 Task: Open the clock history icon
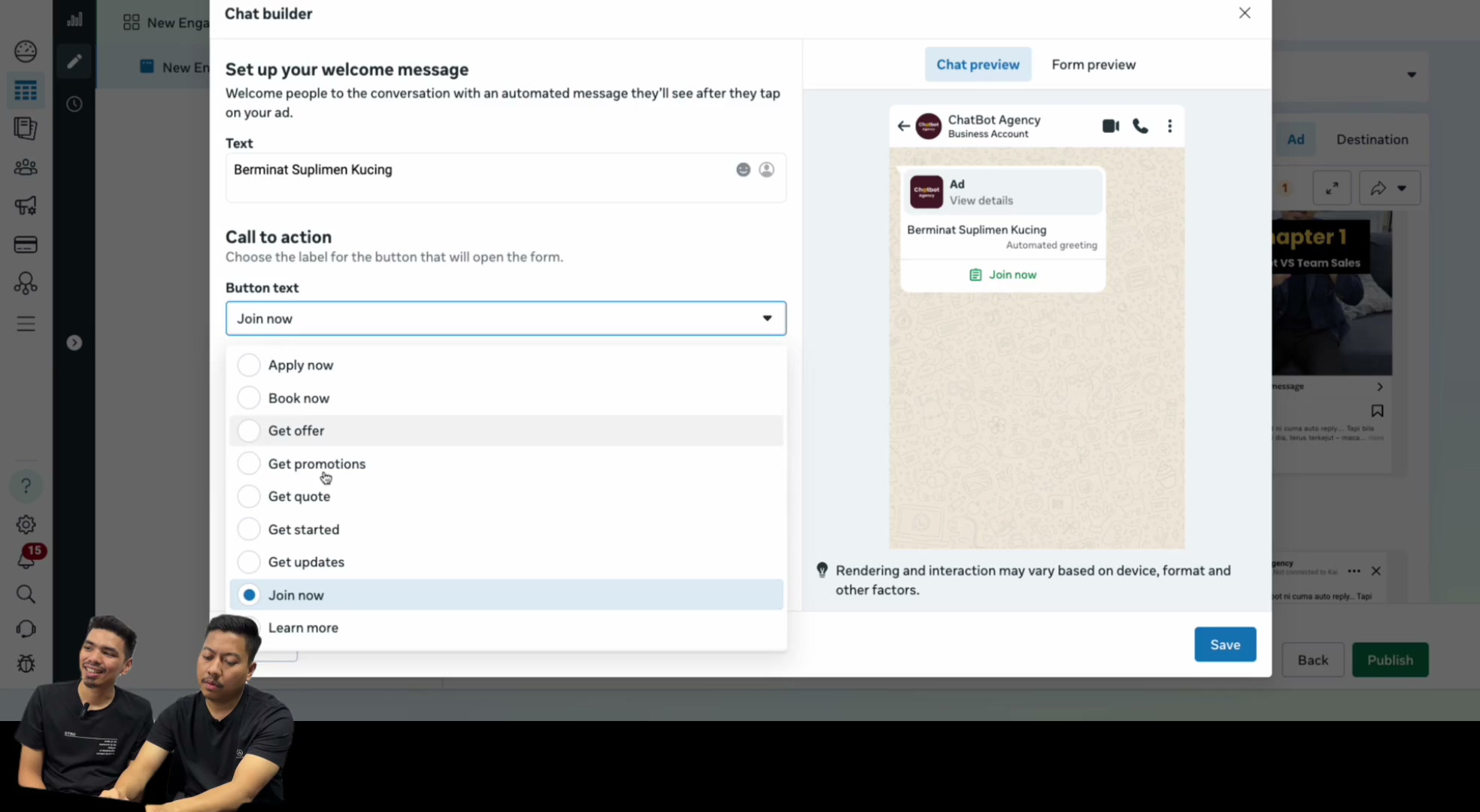click(x=74, y=104)
